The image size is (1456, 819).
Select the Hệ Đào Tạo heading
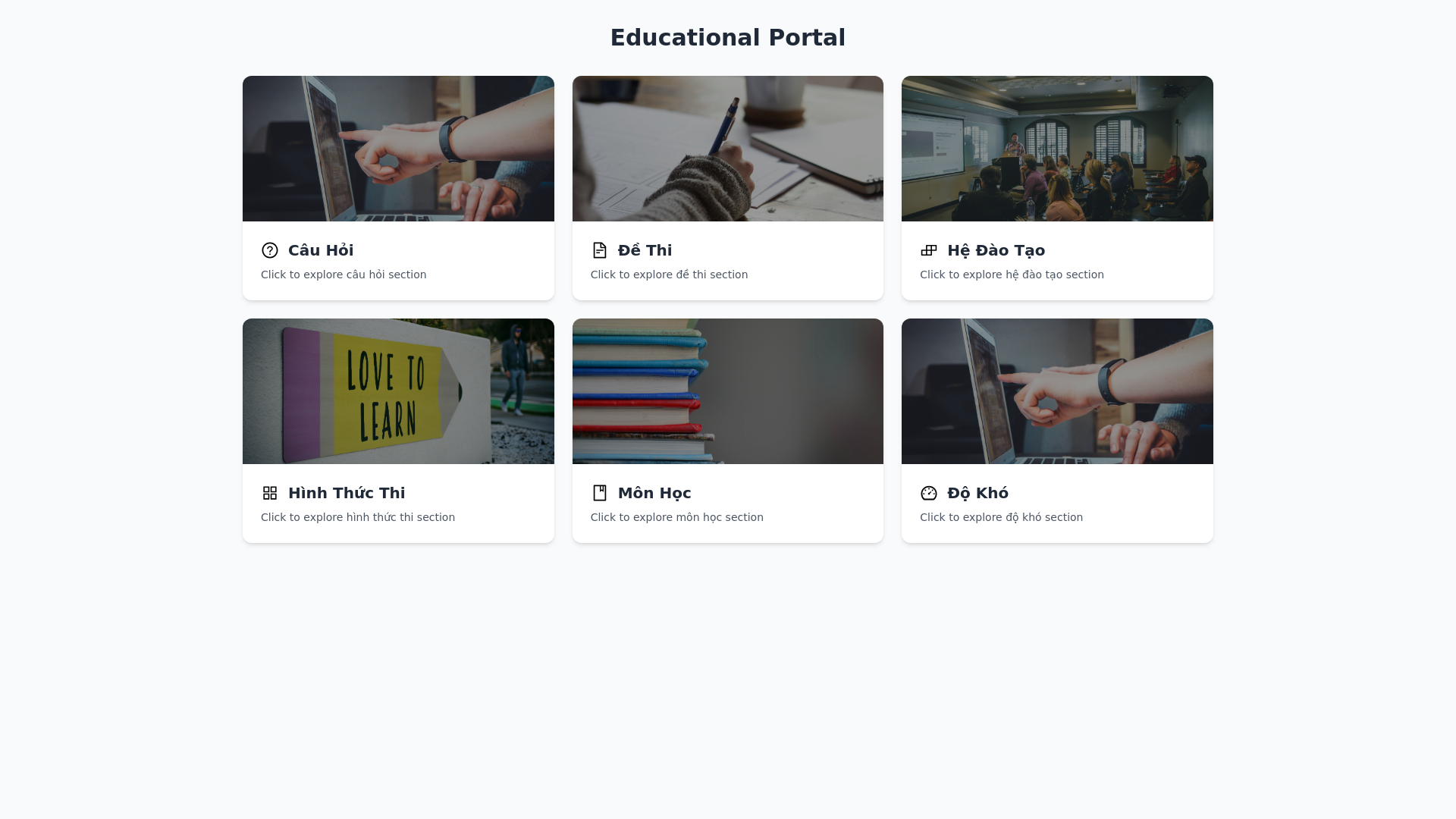pyautogui.click(x=996, y=250)
